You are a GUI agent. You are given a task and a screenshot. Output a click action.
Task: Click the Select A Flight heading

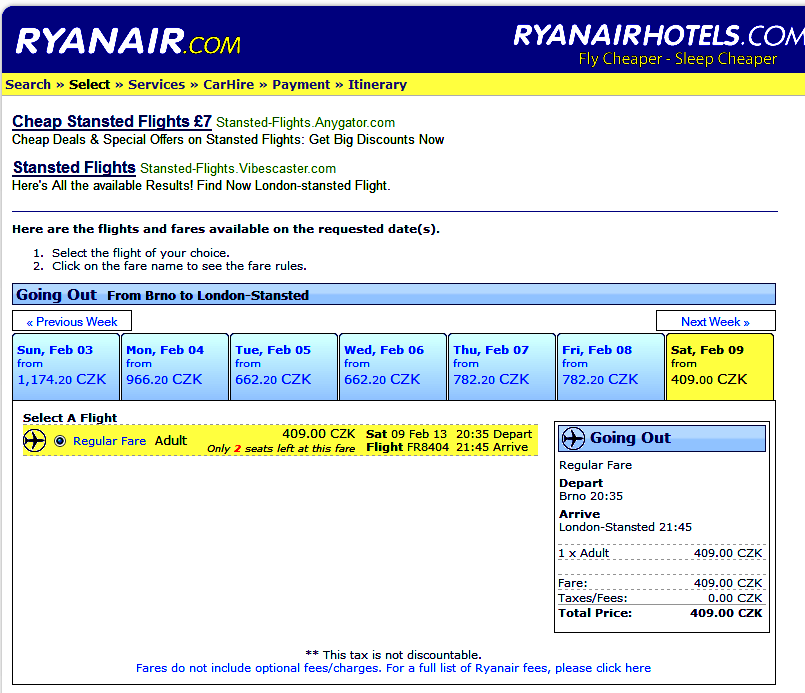pos(70,418)
